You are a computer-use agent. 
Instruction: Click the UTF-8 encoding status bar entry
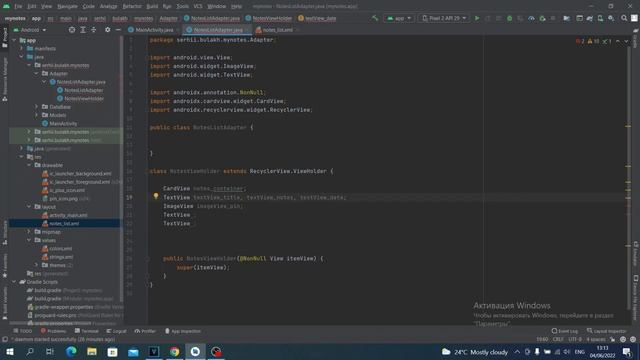pos(575,339)
